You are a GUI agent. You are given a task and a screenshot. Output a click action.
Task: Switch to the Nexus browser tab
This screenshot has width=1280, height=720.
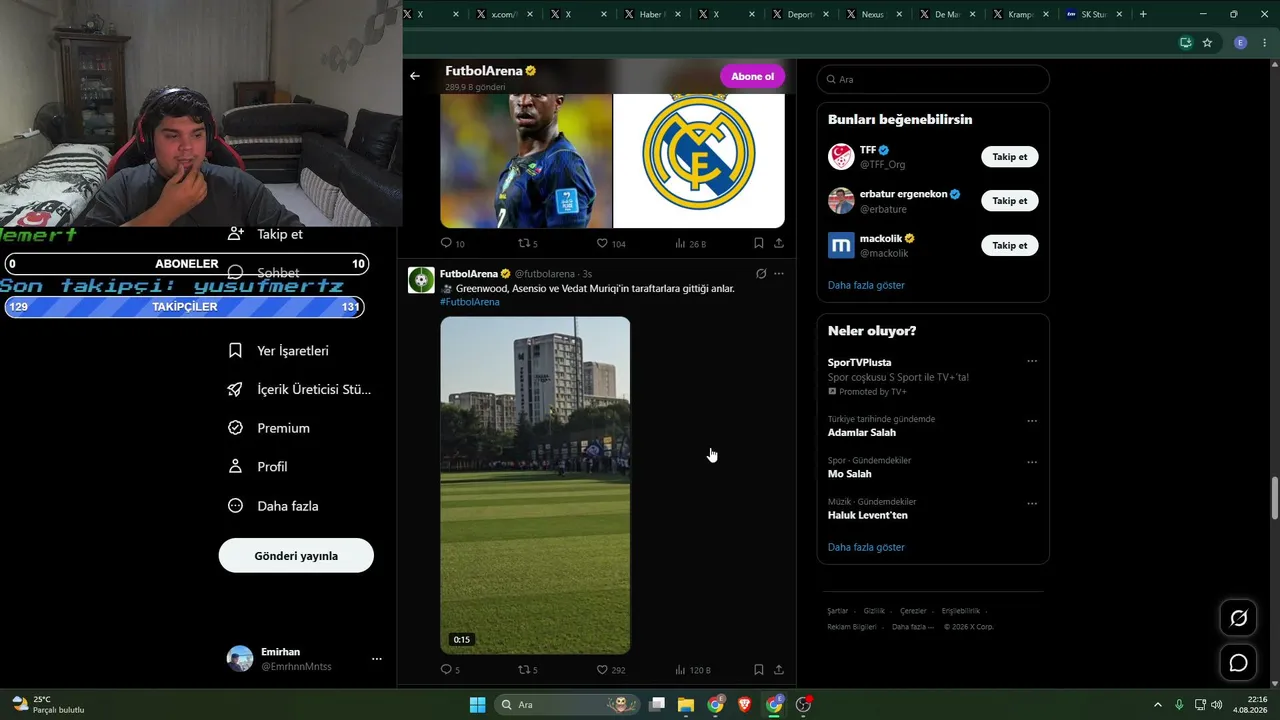[x=872, y=14]
